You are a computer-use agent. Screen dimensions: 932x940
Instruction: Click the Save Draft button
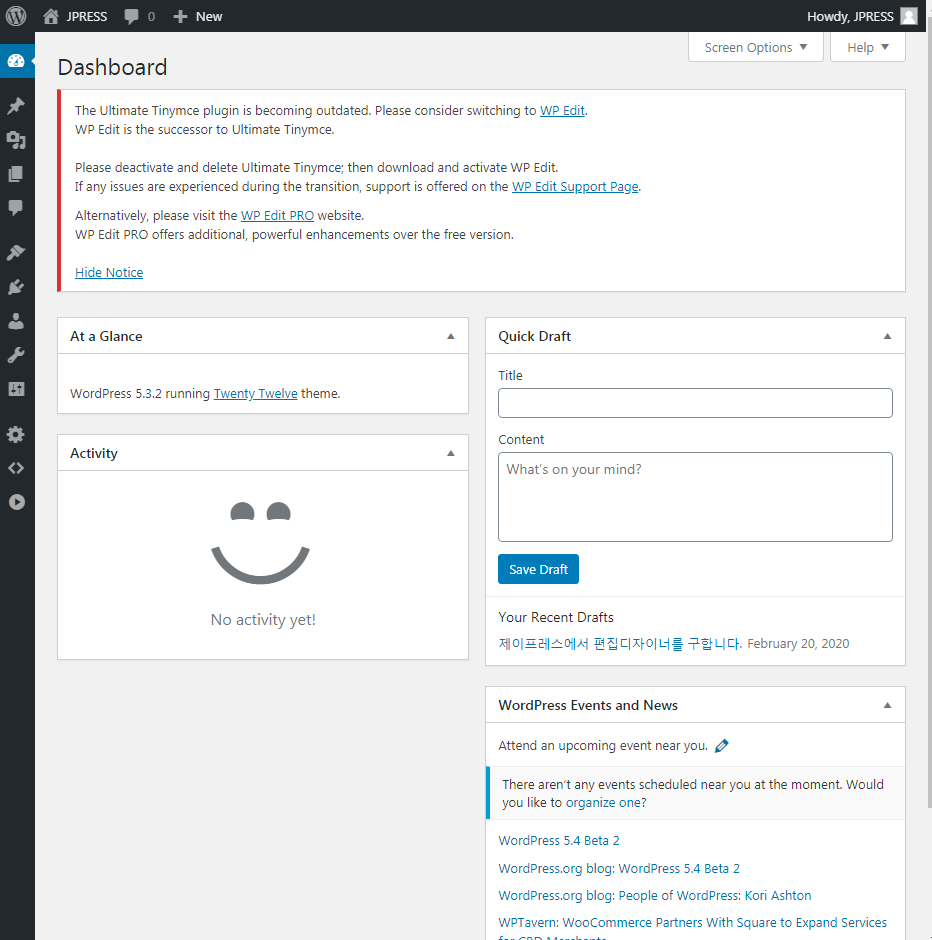(538, 569)
